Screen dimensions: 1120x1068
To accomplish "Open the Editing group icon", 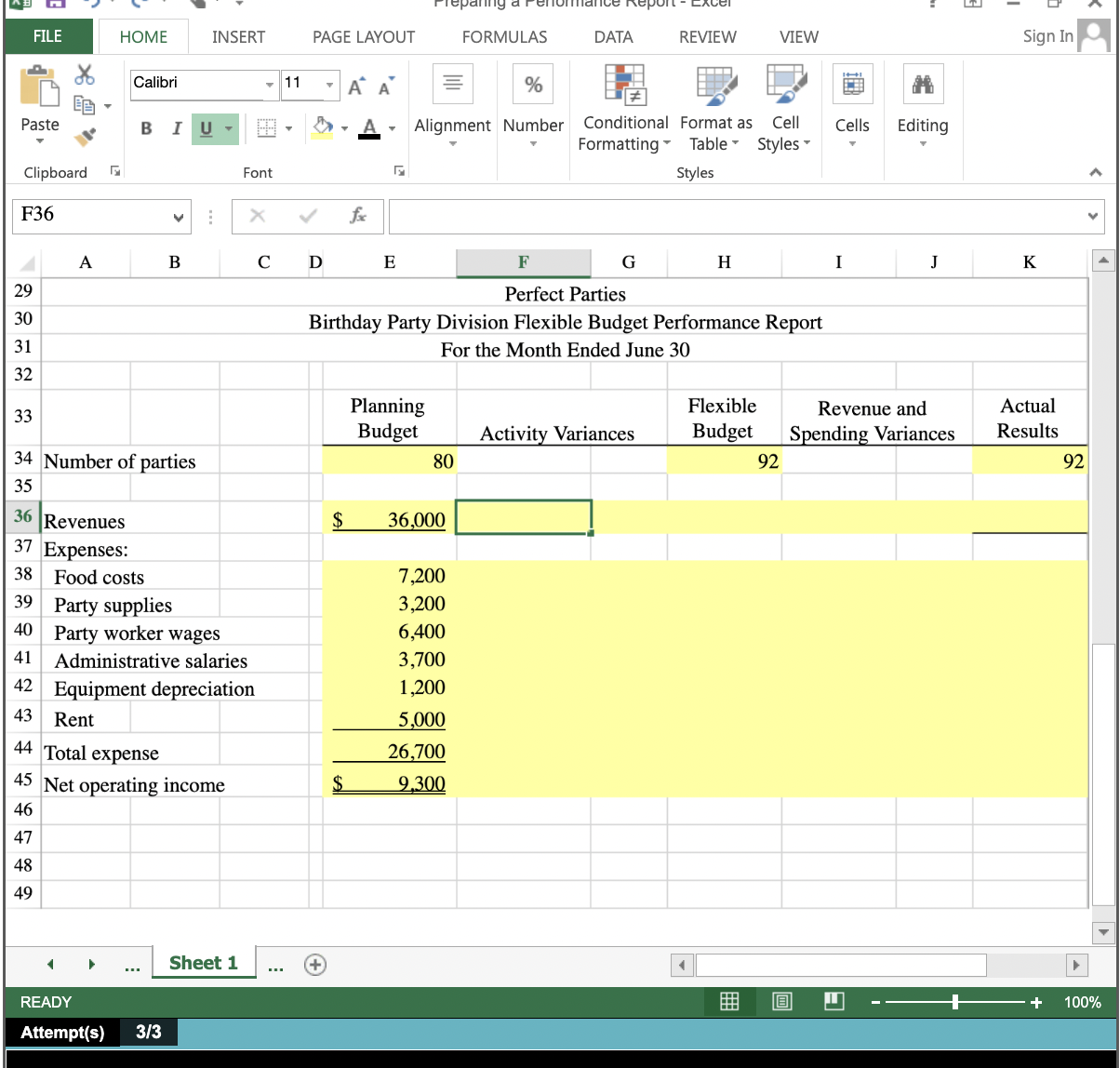I will click(x=922, y=86).
